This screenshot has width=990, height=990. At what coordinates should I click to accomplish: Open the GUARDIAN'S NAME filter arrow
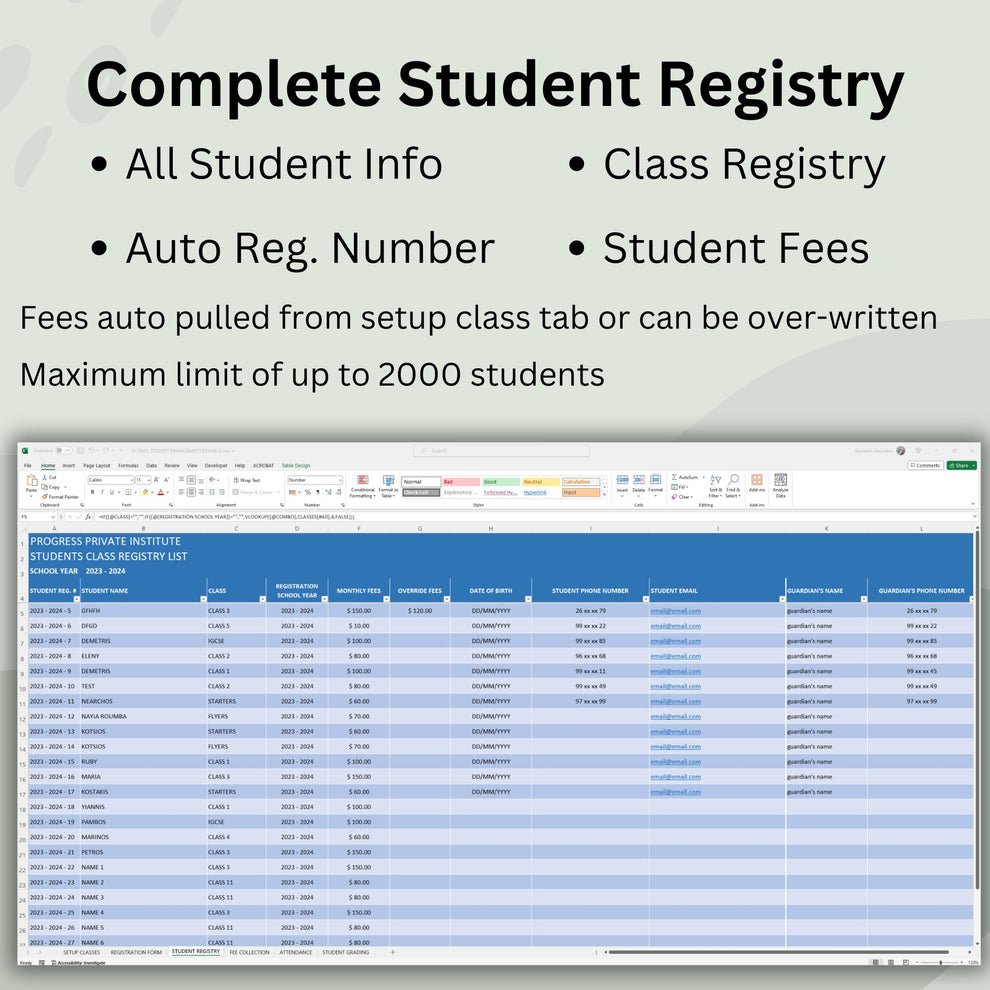click(863, 599)
